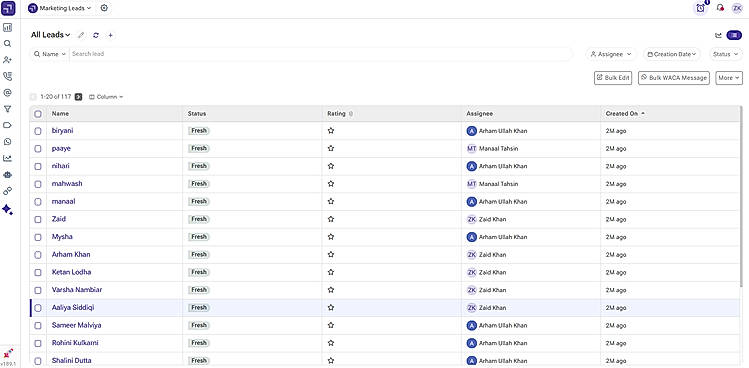Open the Marketing Leads workspace dropdown
This screenshot has height=368, width=749.
[x=60, y=8]
